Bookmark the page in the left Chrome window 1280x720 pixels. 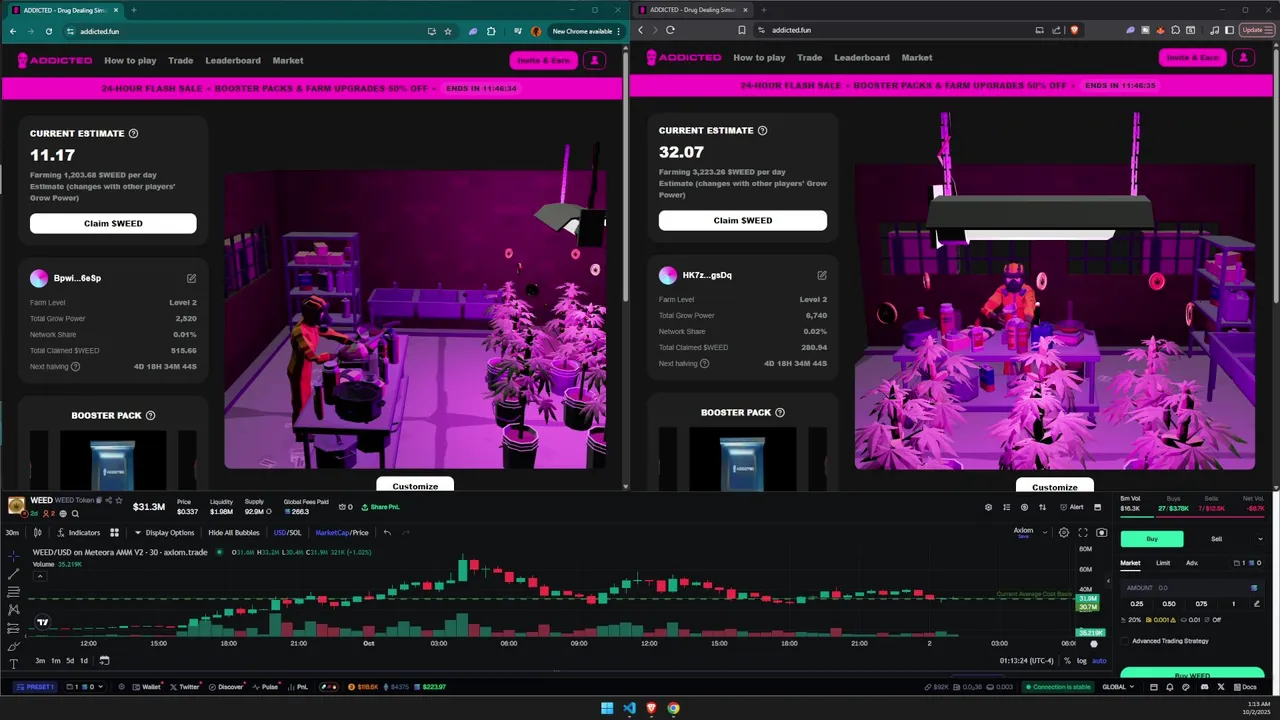447,31
